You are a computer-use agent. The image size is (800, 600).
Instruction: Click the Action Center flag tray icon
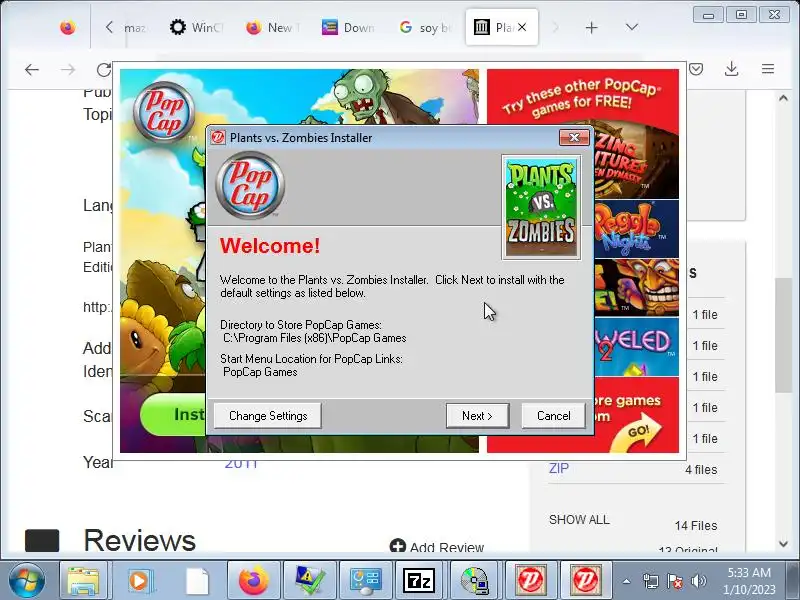coord(674,581)
